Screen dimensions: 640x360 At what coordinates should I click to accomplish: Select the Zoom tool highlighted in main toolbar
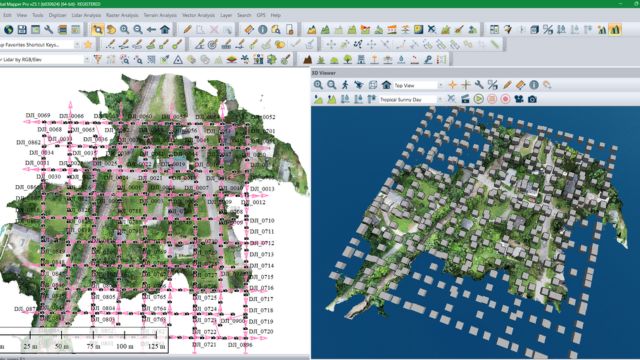click(97, 29)
